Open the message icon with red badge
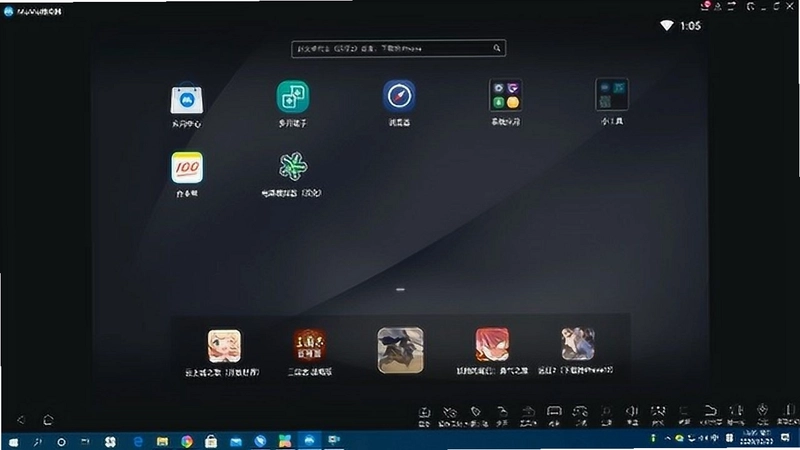 tap(706, 6)
